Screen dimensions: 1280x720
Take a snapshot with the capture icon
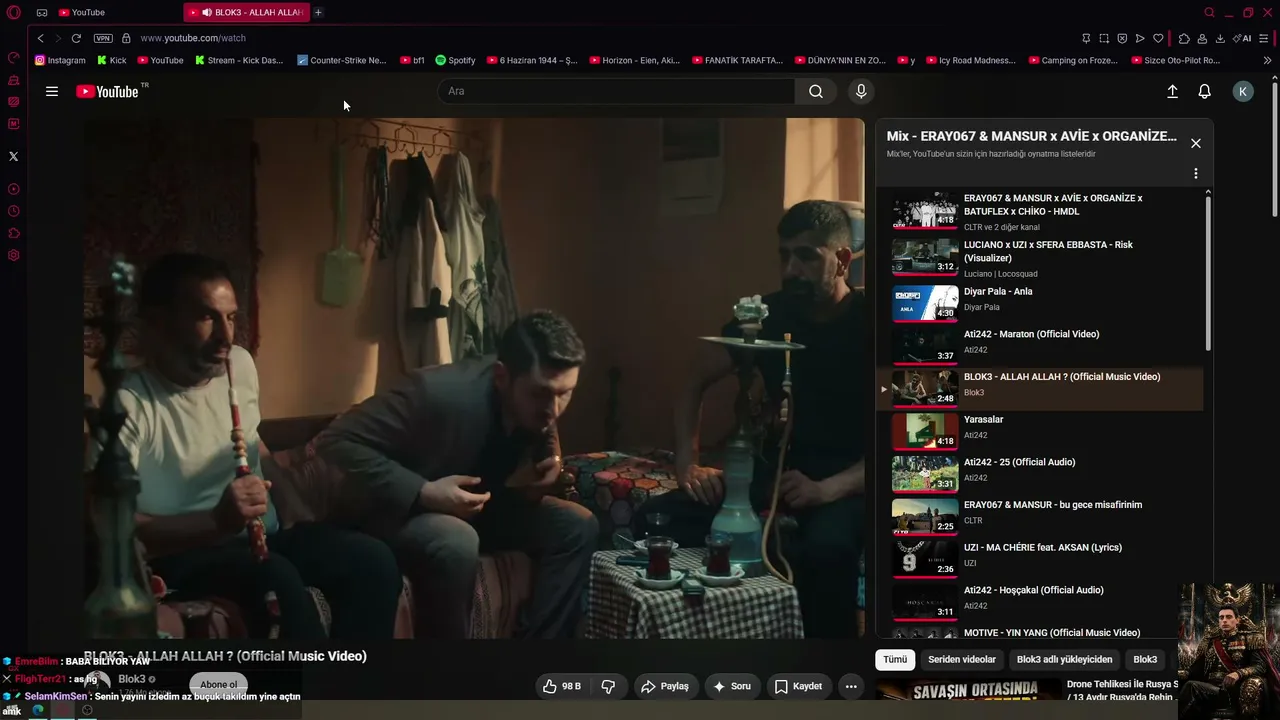click(1104, 38)
